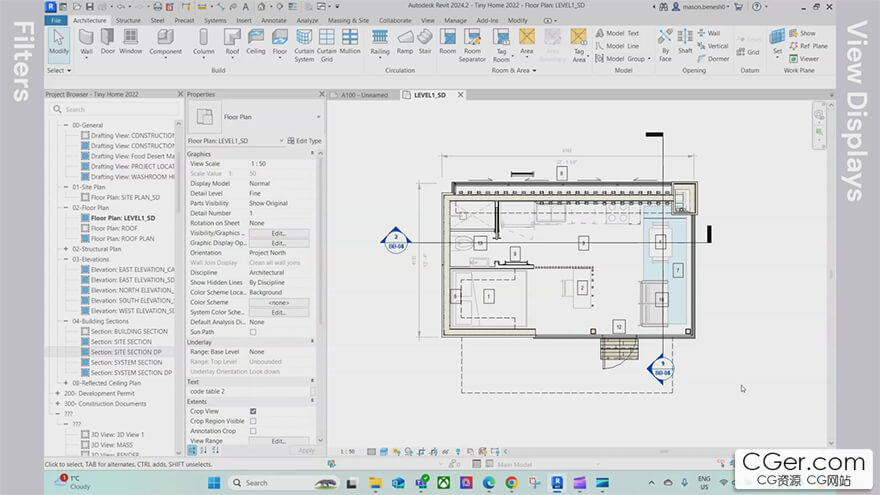
Task: Select the Tag Area tool
Action: 579,45
